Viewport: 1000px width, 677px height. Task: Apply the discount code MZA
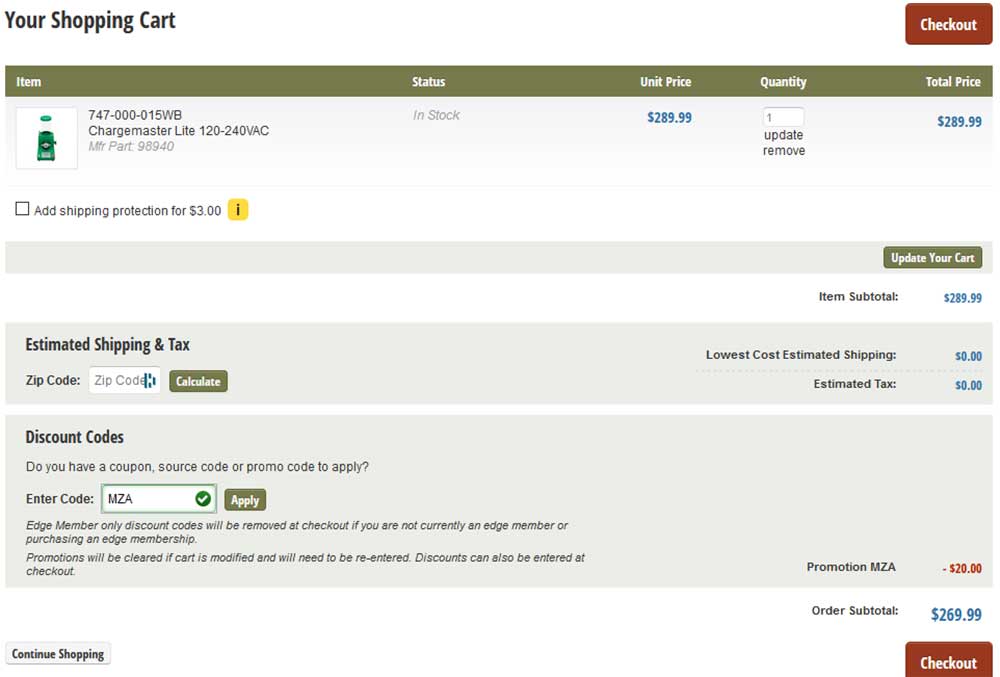pyautogui.click(x=245, y=500)
